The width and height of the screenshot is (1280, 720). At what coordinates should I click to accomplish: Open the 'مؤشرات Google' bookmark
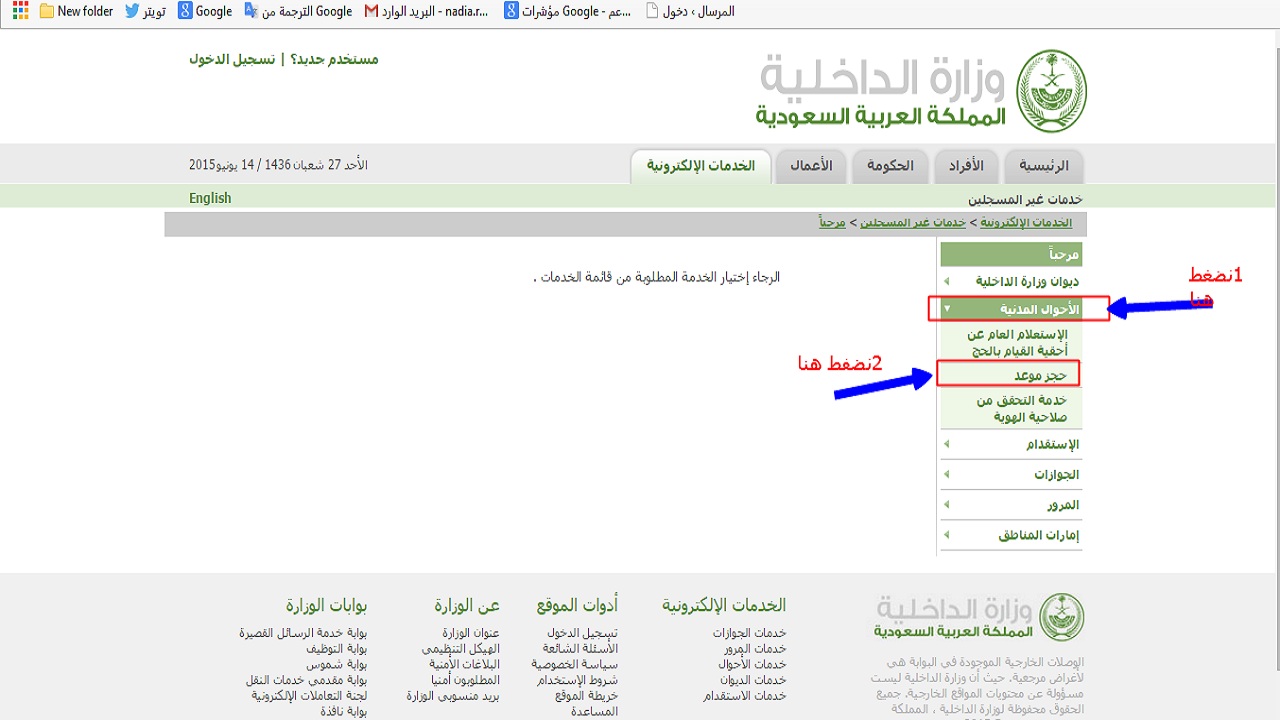point(569,11)
